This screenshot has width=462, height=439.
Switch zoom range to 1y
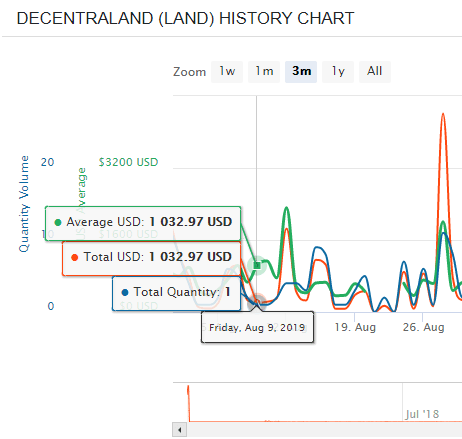click(x=338, y=72)
